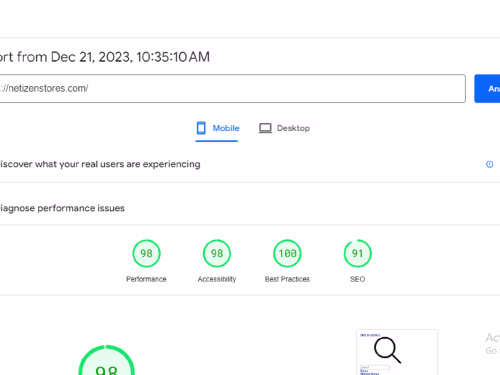Switch to the Mobile tab
Image resolution: width=500 pixels, height=375 pixels.
[x=217, y=129]
